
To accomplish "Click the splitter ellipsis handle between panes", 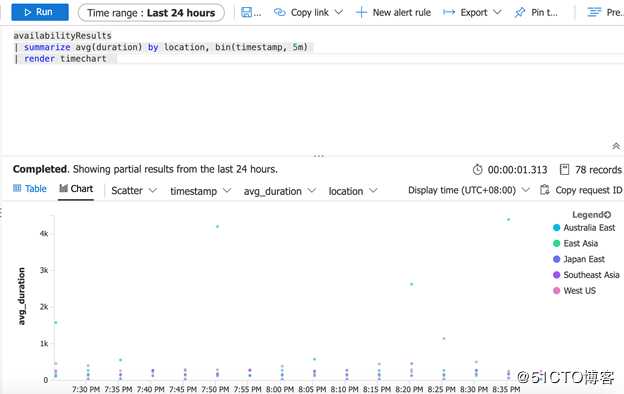I will (x=319, y=156).
